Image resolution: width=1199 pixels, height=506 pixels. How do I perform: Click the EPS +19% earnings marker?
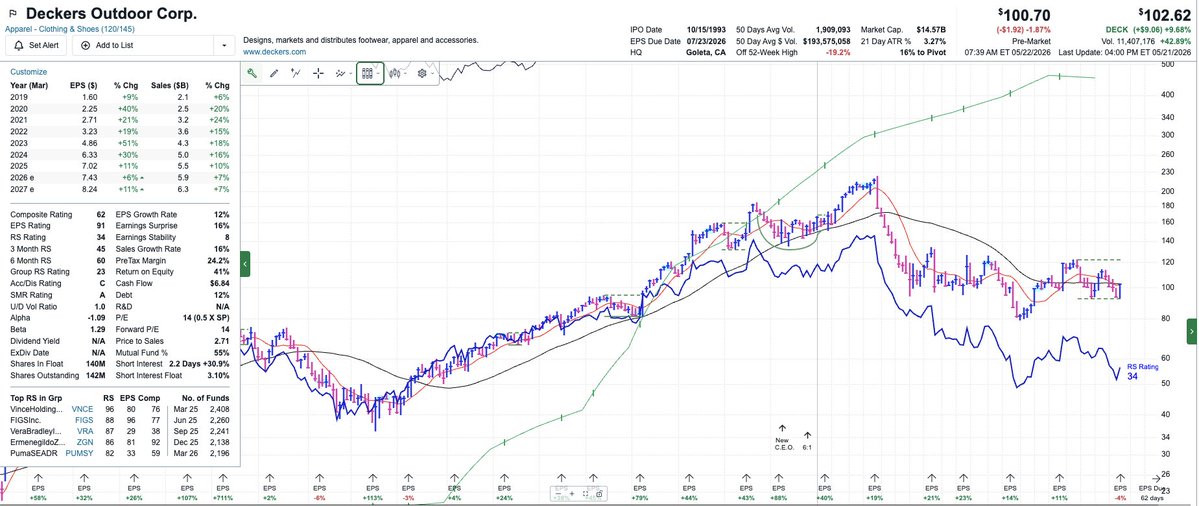874,488
